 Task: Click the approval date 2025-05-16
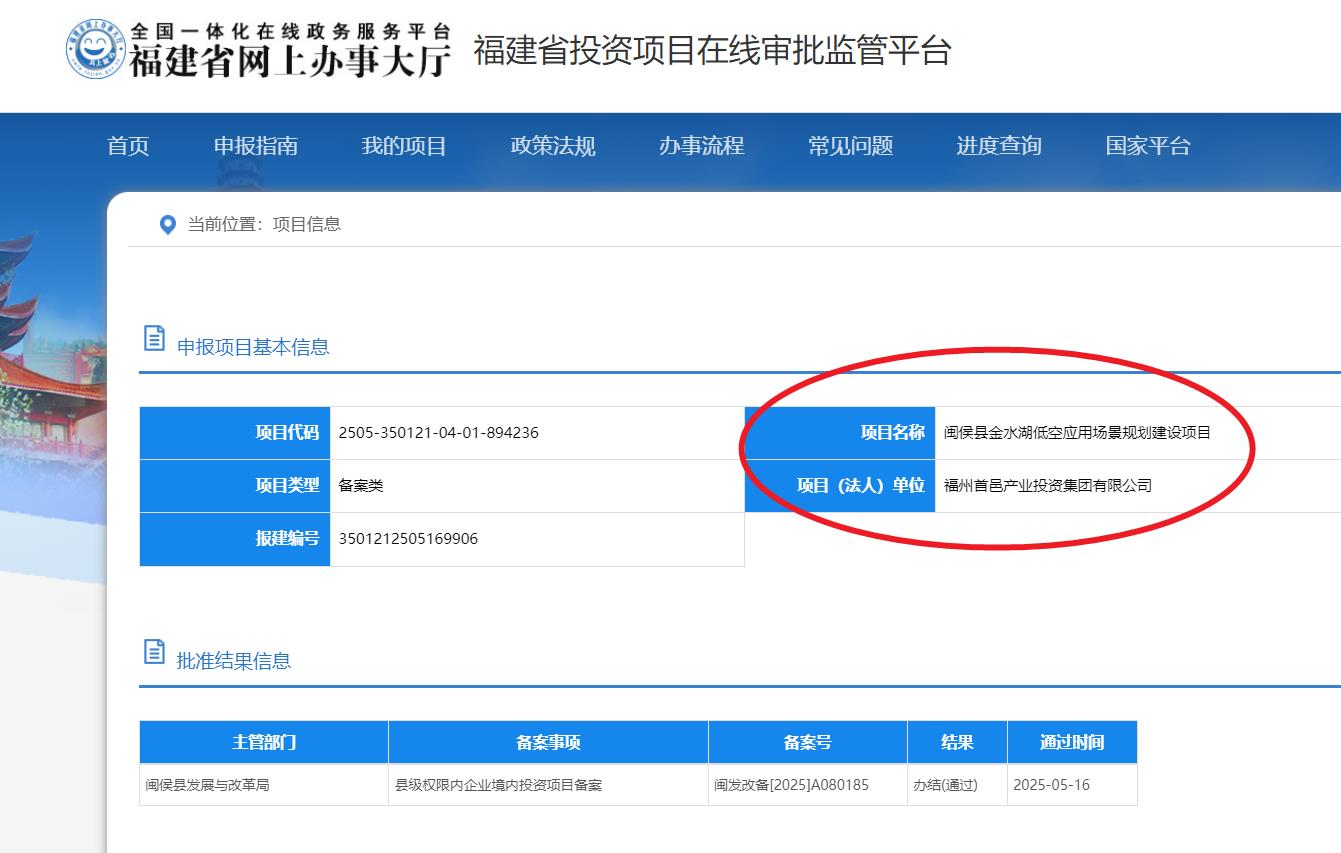point(1051,785)
